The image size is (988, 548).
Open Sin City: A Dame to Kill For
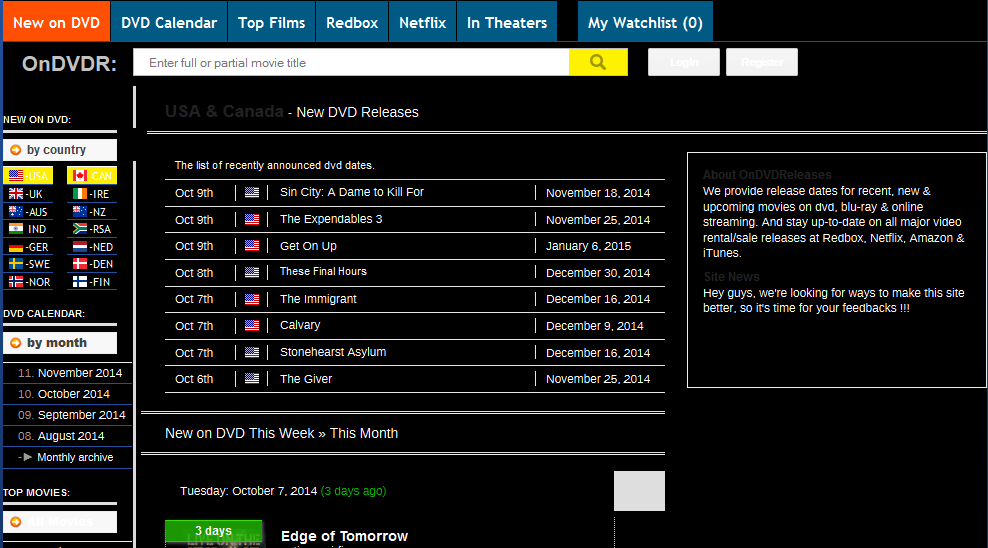(x=352, y=192)
